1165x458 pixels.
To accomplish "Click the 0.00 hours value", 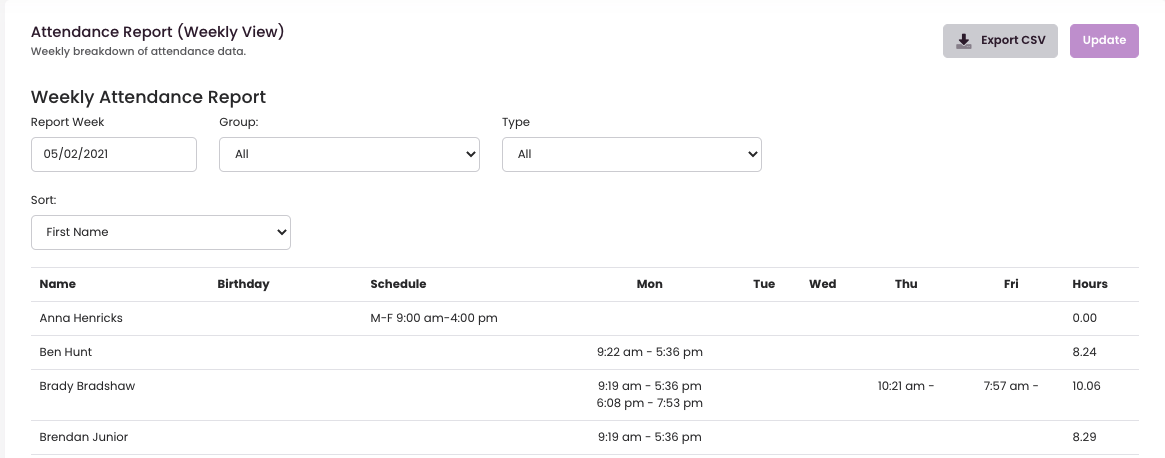I will (1085, 318).
